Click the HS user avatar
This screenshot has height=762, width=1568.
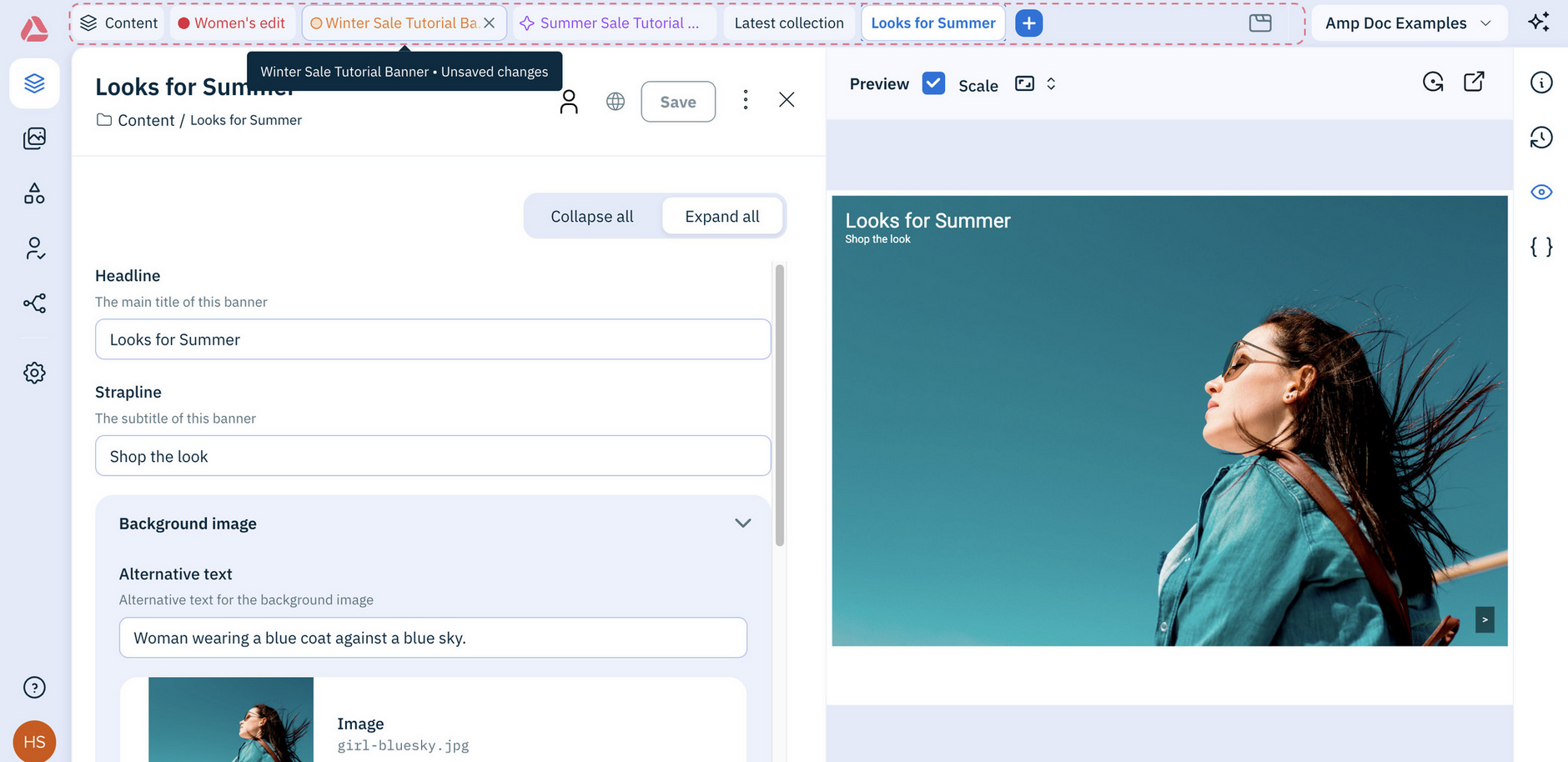coord(34,741)
